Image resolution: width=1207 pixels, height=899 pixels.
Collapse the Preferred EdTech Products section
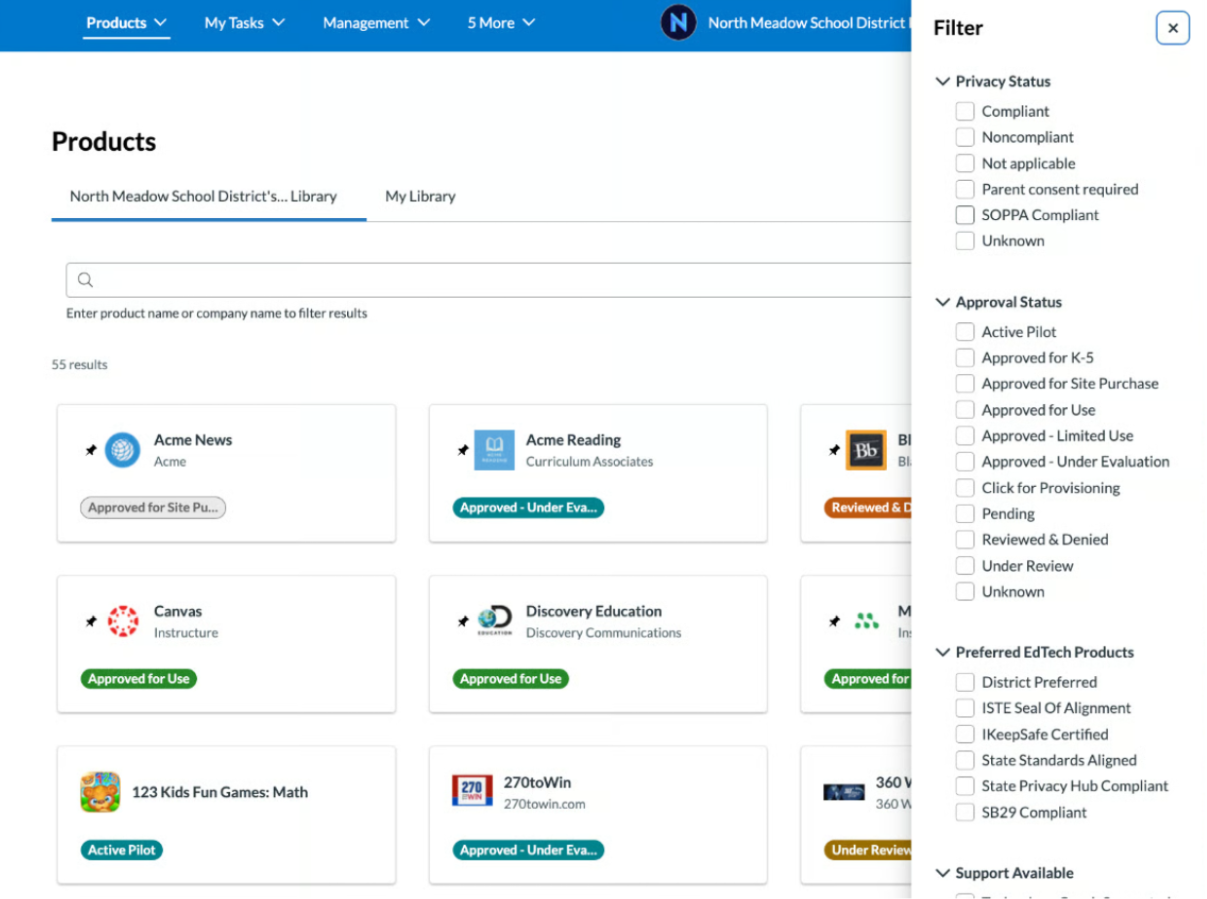[942, 652]
